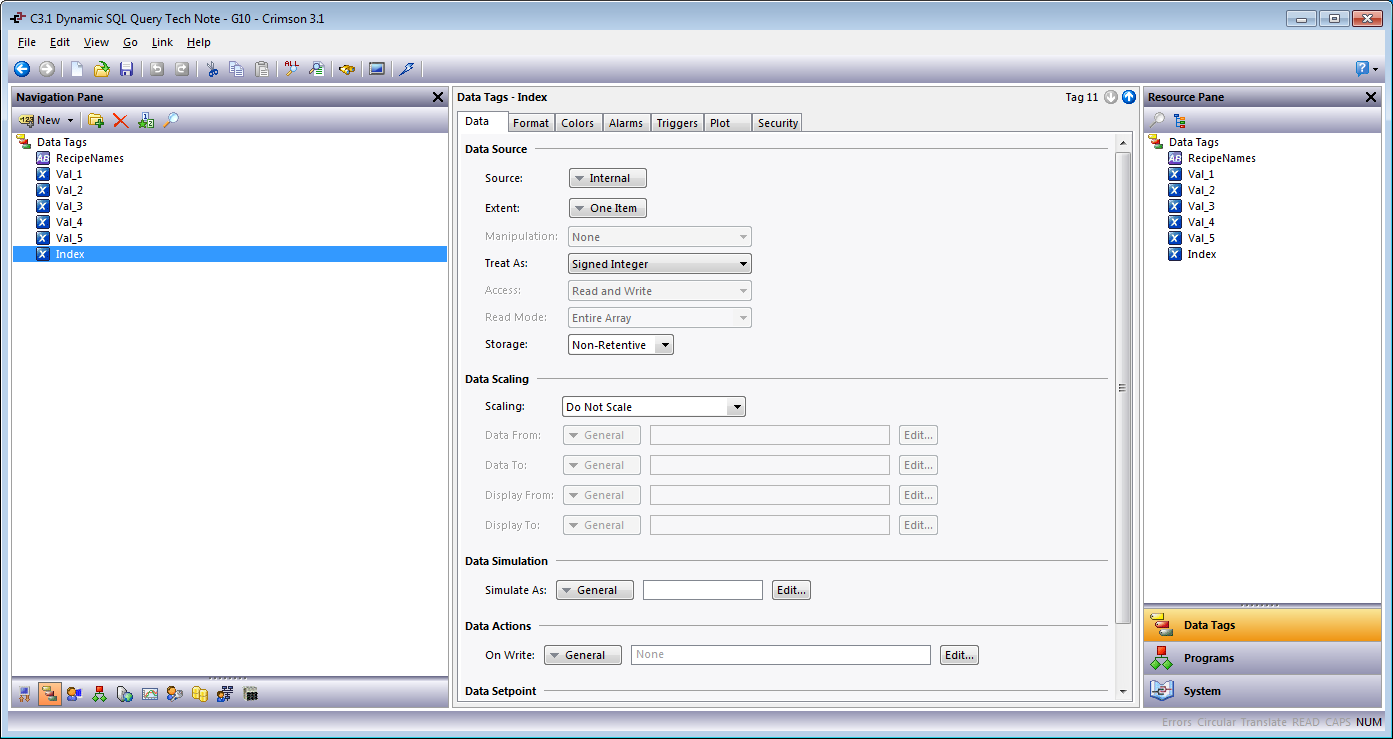Click Edit button next to On Write
1393x739 pixels.
click(x=959, y=655)
